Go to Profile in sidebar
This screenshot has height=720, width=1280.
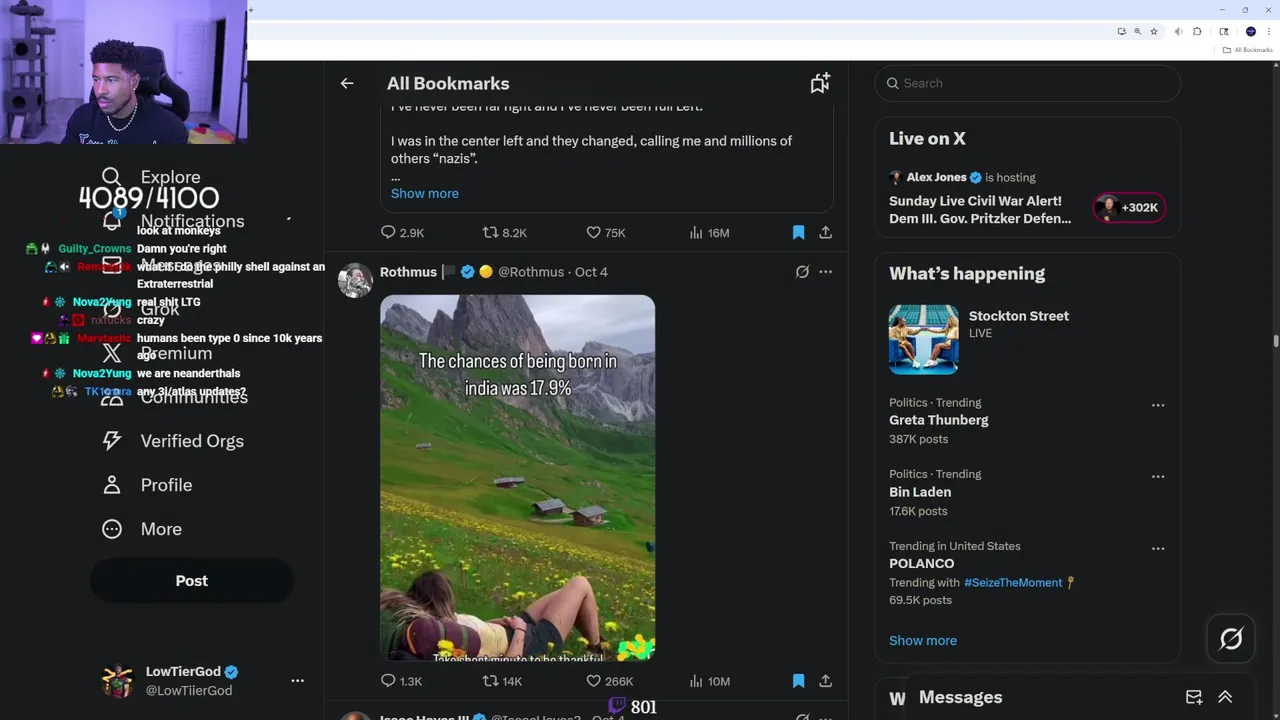pyautogui.click(x=166, y=485)
